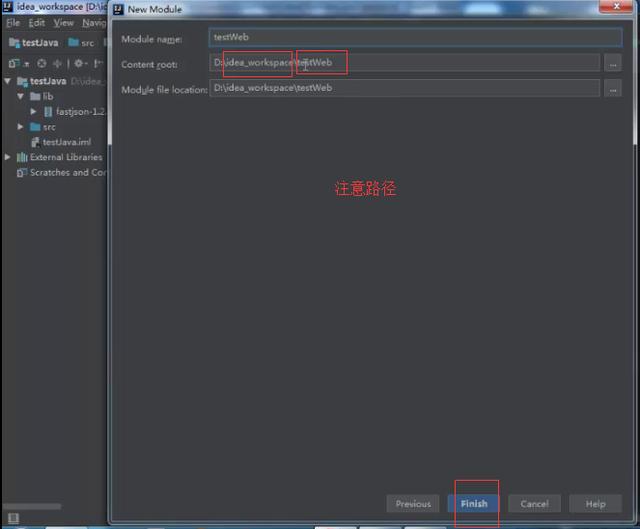Image resolution: width=640 pixels, height=529 pixels.
Task: Select External Libraries in tree
Action: point(60,157)
